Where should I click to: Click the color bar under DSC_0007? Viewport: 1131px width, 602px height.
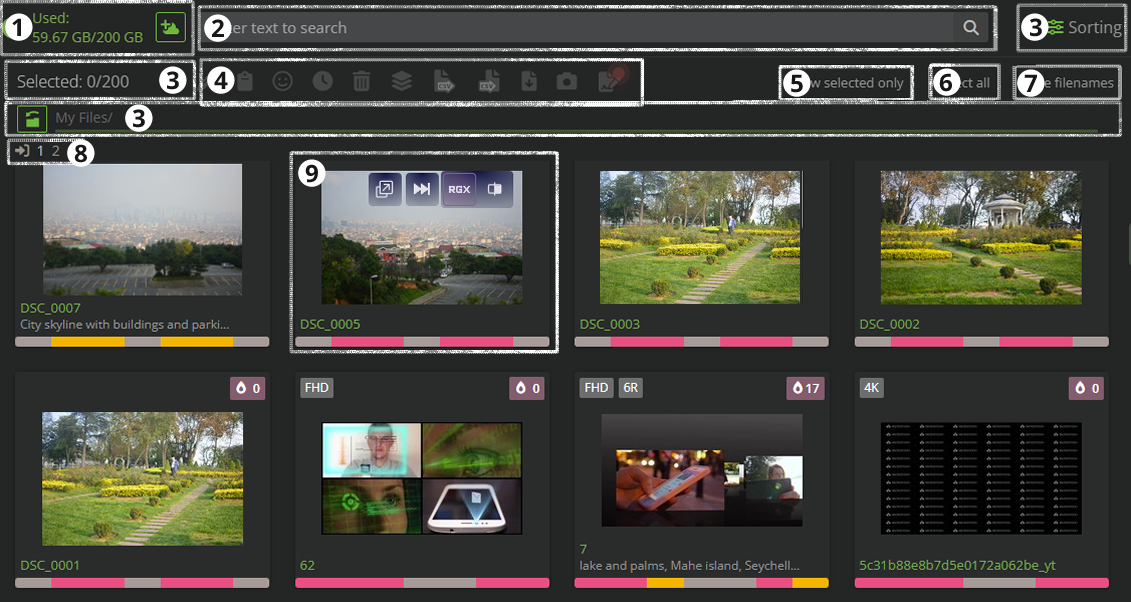pos(142,341)
